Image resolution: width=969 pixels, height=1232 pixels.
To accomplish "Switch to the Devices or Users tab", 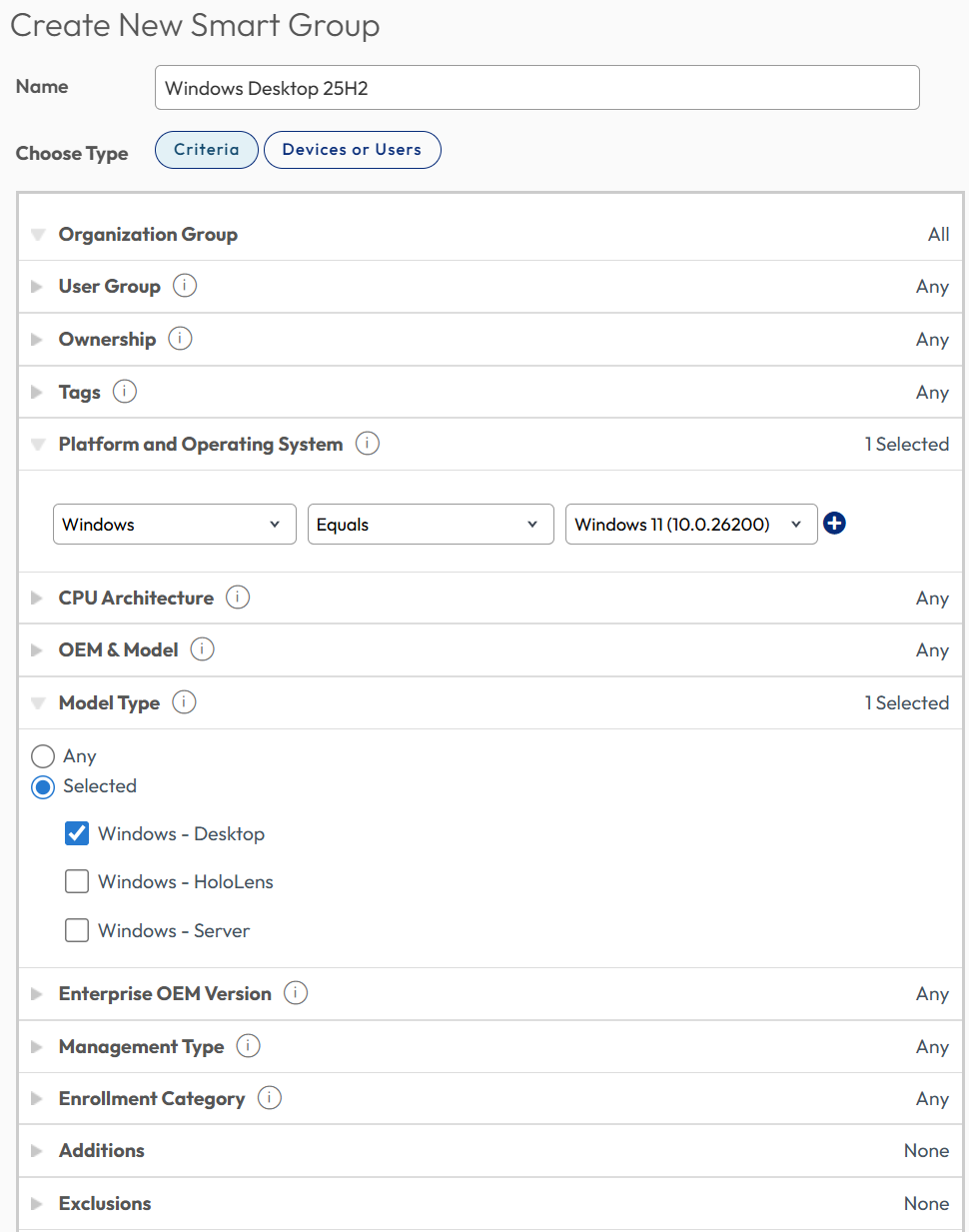I will (x=352, y=150).
